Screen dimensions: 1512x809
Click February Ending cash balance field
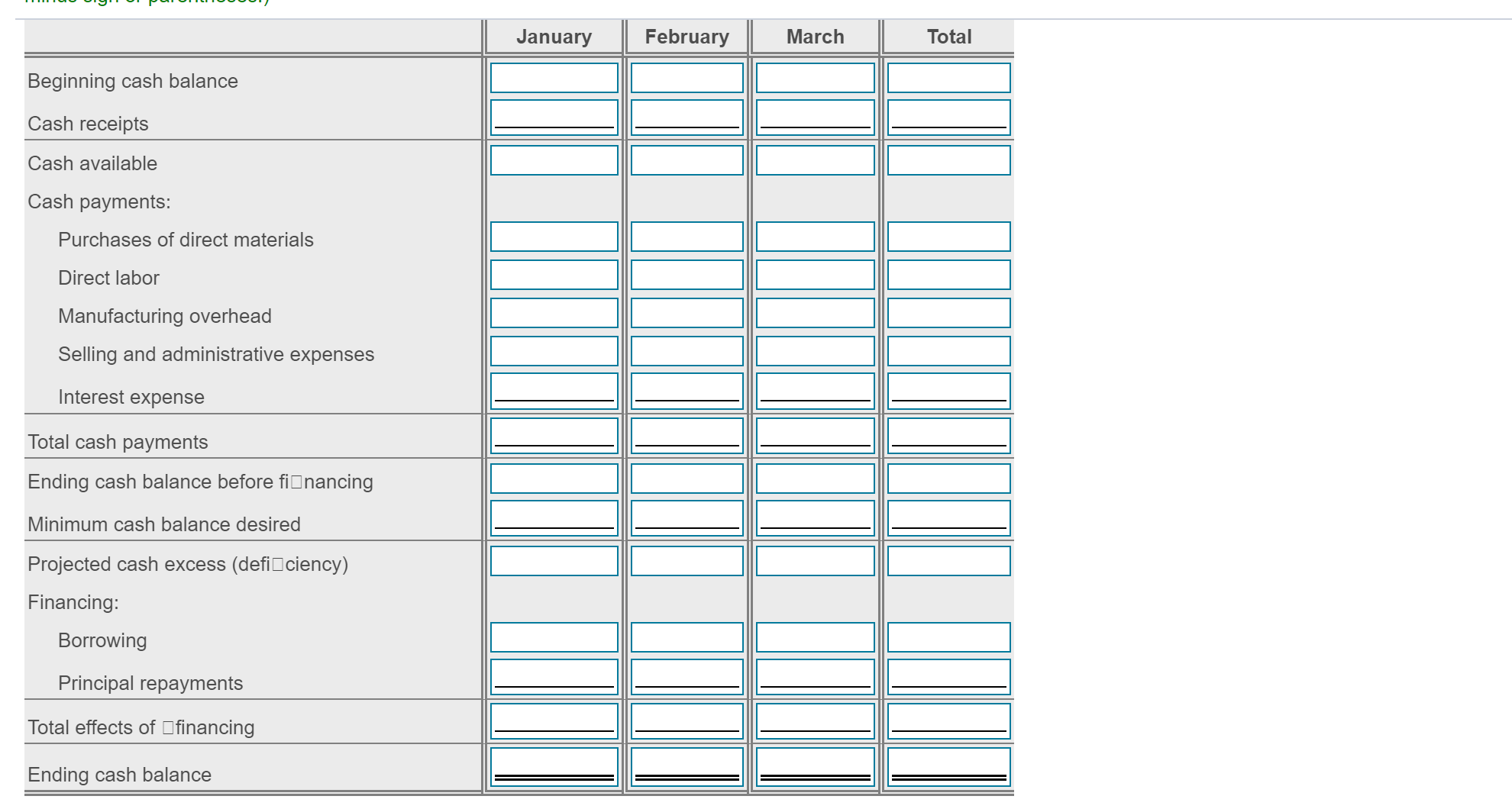click(687, 767)
